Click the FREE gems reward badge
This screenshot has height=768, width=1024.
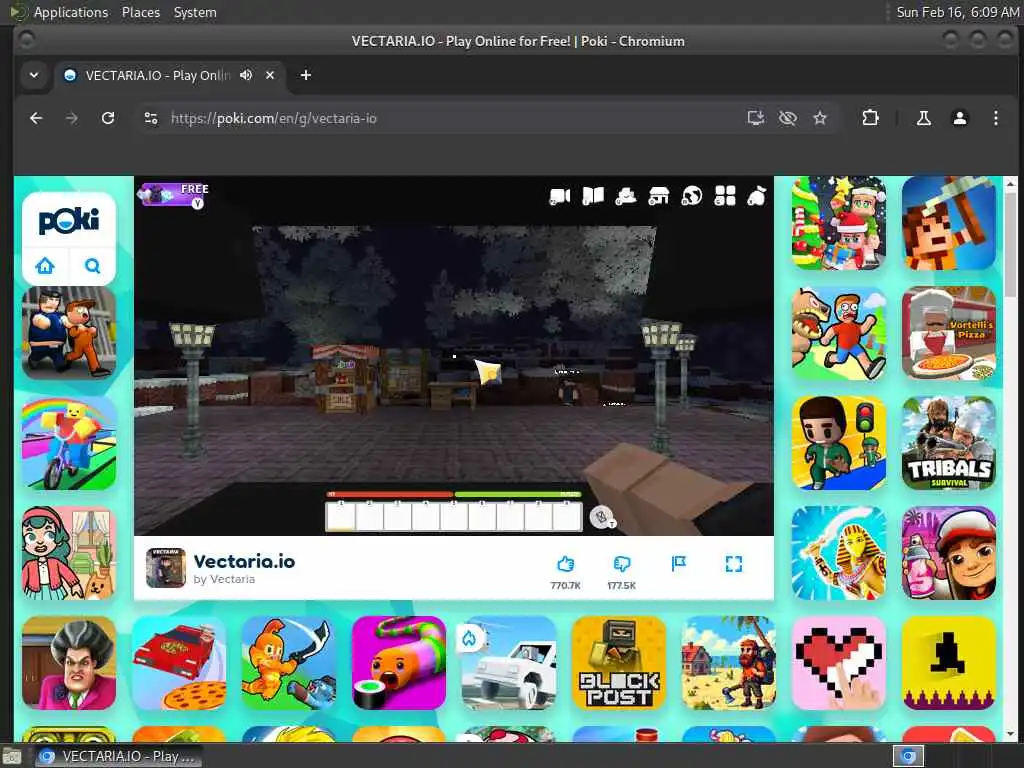pyautogui.click(x=174, y=195)
